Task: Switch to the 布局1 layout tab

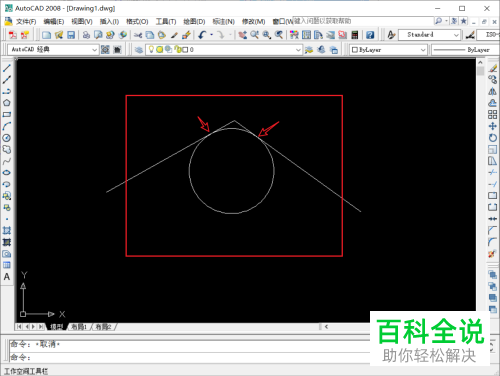Action: [79, 327]
